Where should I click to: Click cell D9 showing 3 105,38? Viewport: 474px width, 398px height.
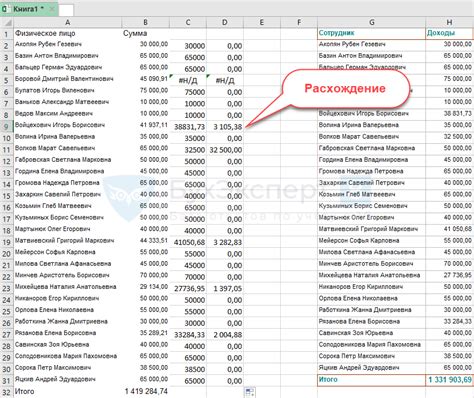point(225,127)
